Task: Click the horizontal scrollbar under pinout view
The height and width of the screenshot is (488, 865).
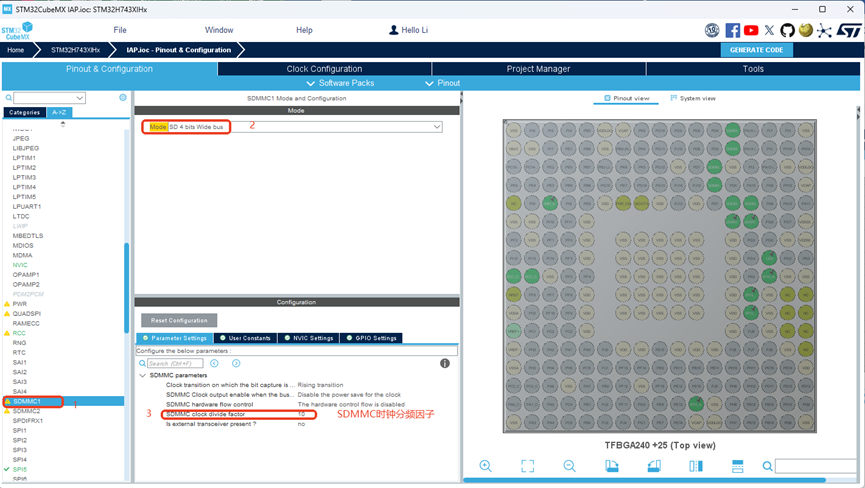Action: point(644,480)
